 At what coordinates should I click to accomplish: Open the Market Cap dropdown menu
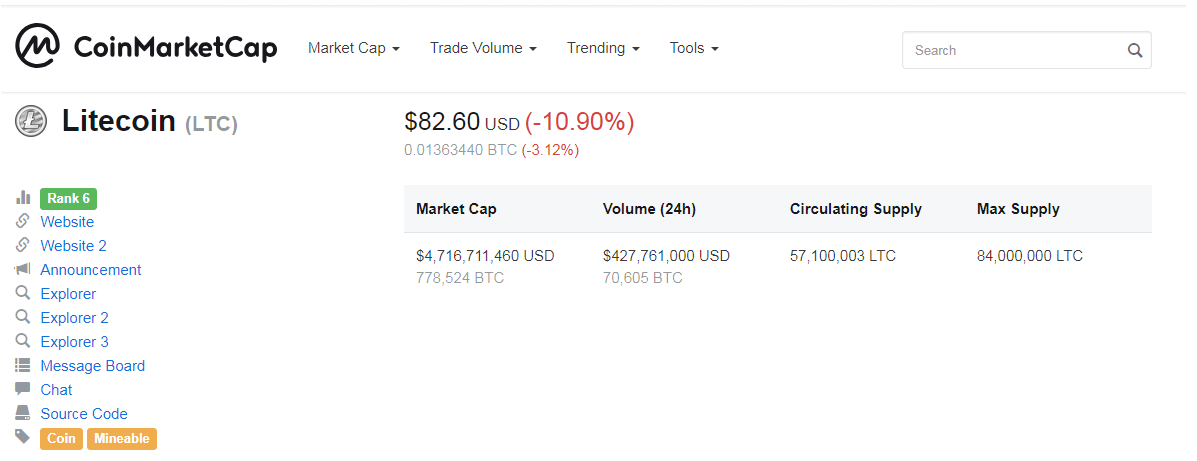(353, 48)
